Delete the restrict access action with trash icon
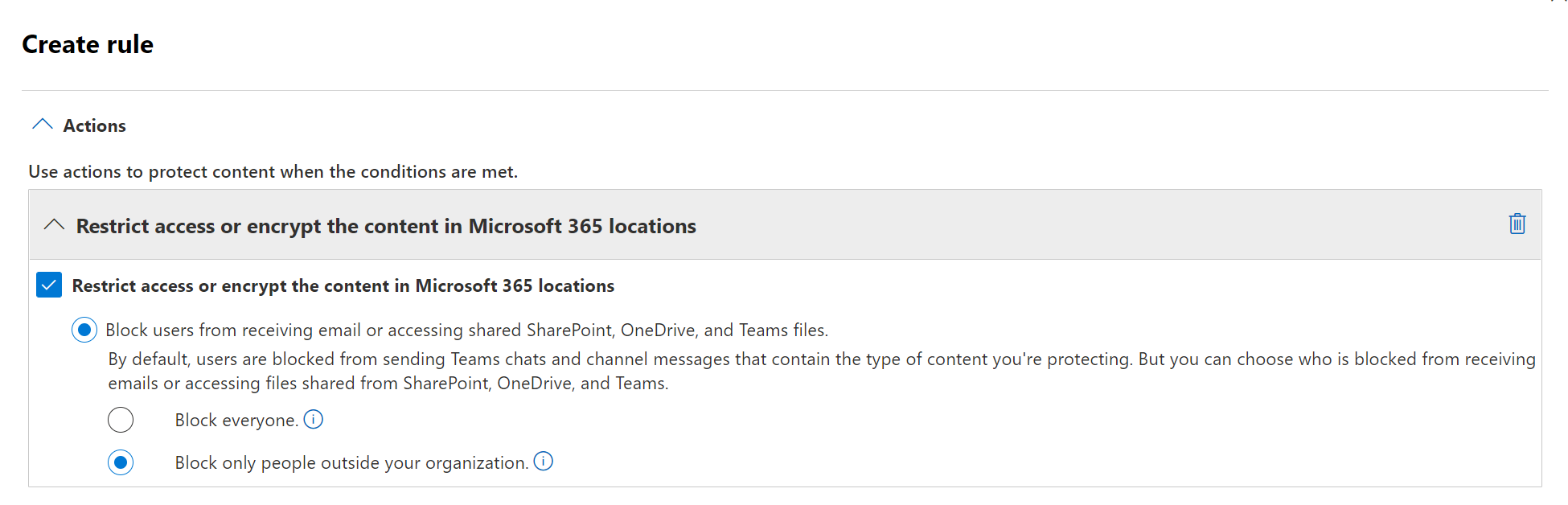Screen dimensions: 1568x505 pyautogui.click(x=1517, y=224)
